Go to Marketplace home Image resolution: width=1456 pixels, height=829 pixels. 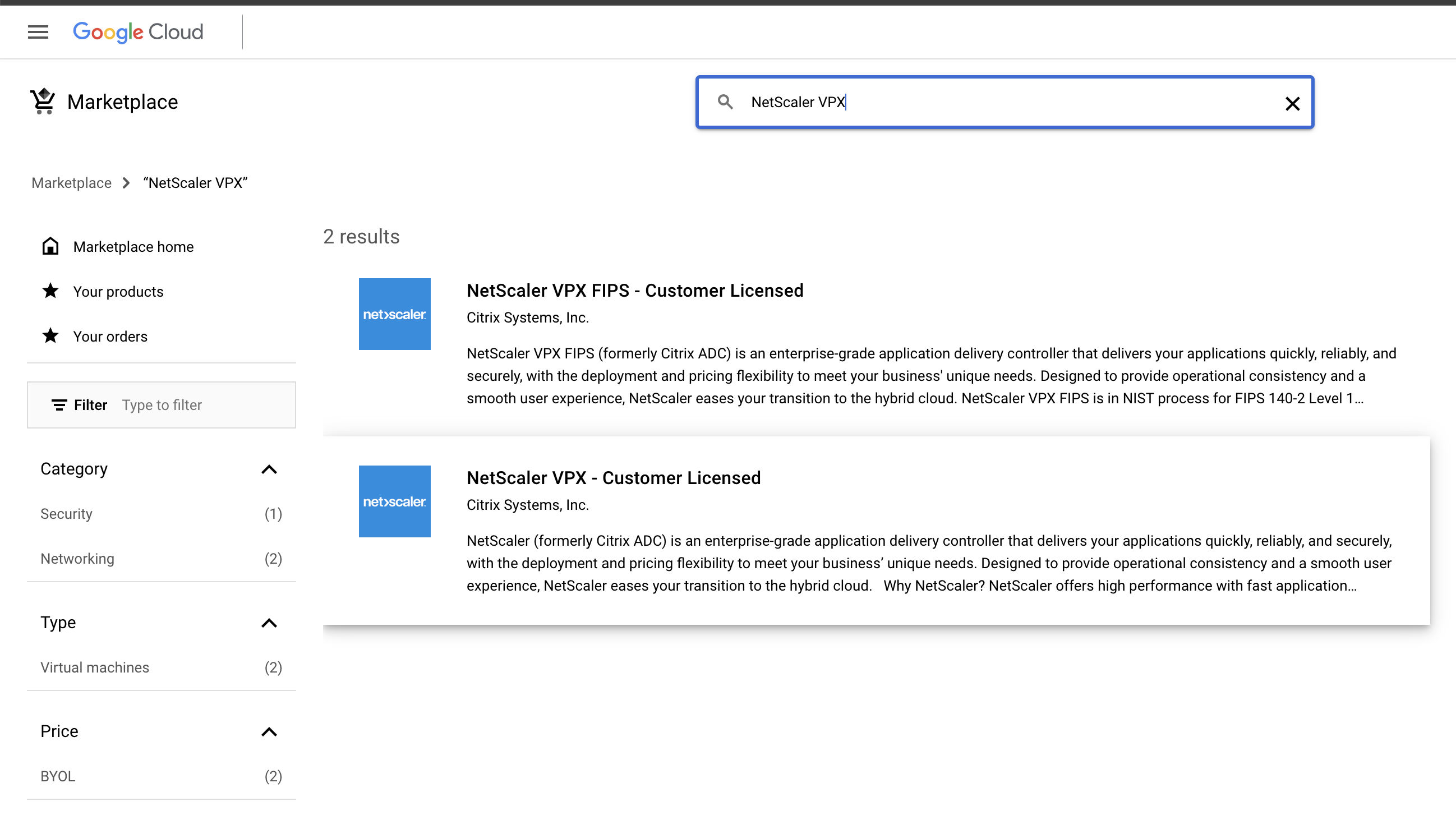(x=133, y=247)
